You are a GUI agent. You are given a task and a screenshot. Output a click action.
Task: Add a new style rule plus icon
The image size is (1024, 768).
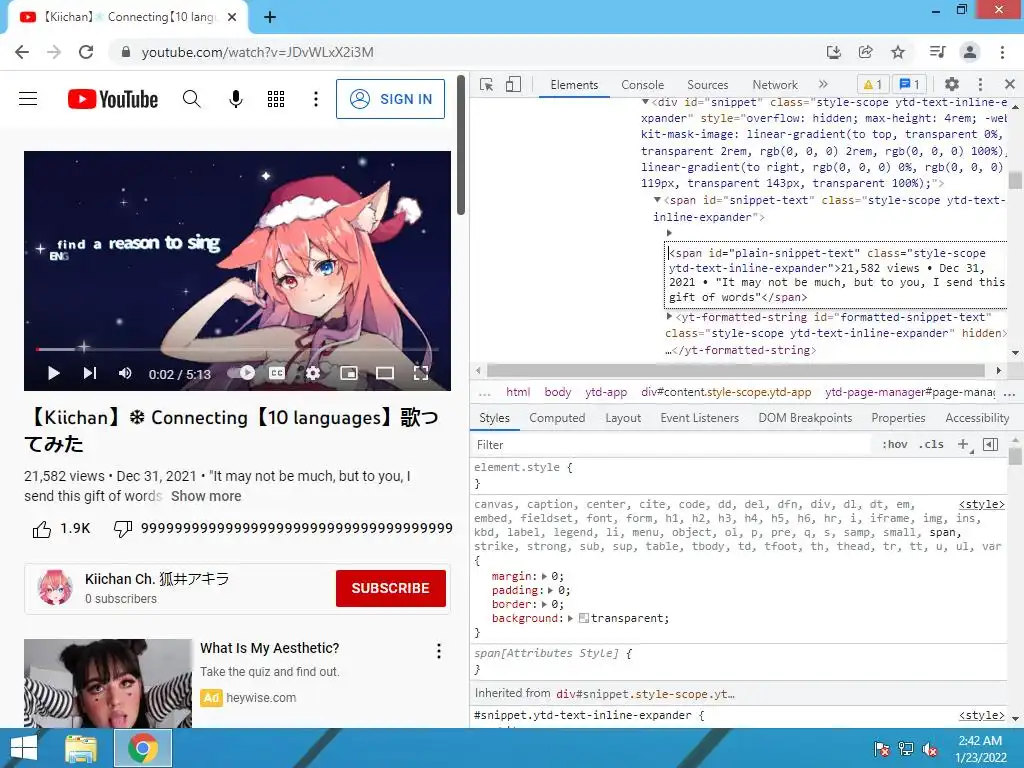[x=963, y=445]
